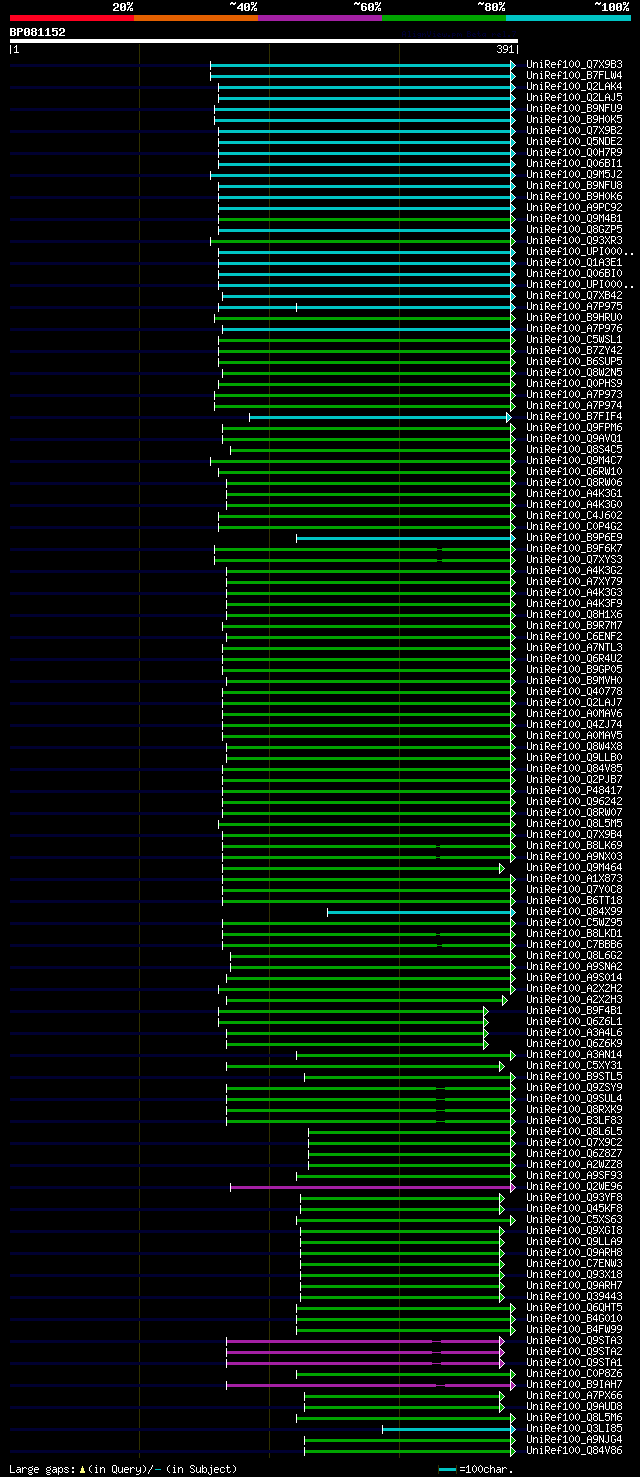The width and height of the screenshot is (640, 1477).
Task: Click the red 20% identity legend segment
Action: 72,18
